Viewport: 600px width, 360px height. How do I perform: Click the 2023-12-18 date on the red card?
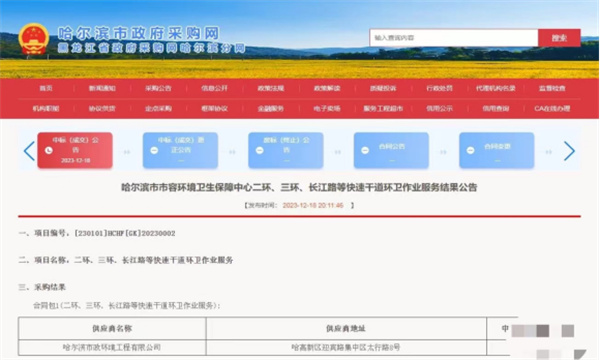click(x=75, y=160)
